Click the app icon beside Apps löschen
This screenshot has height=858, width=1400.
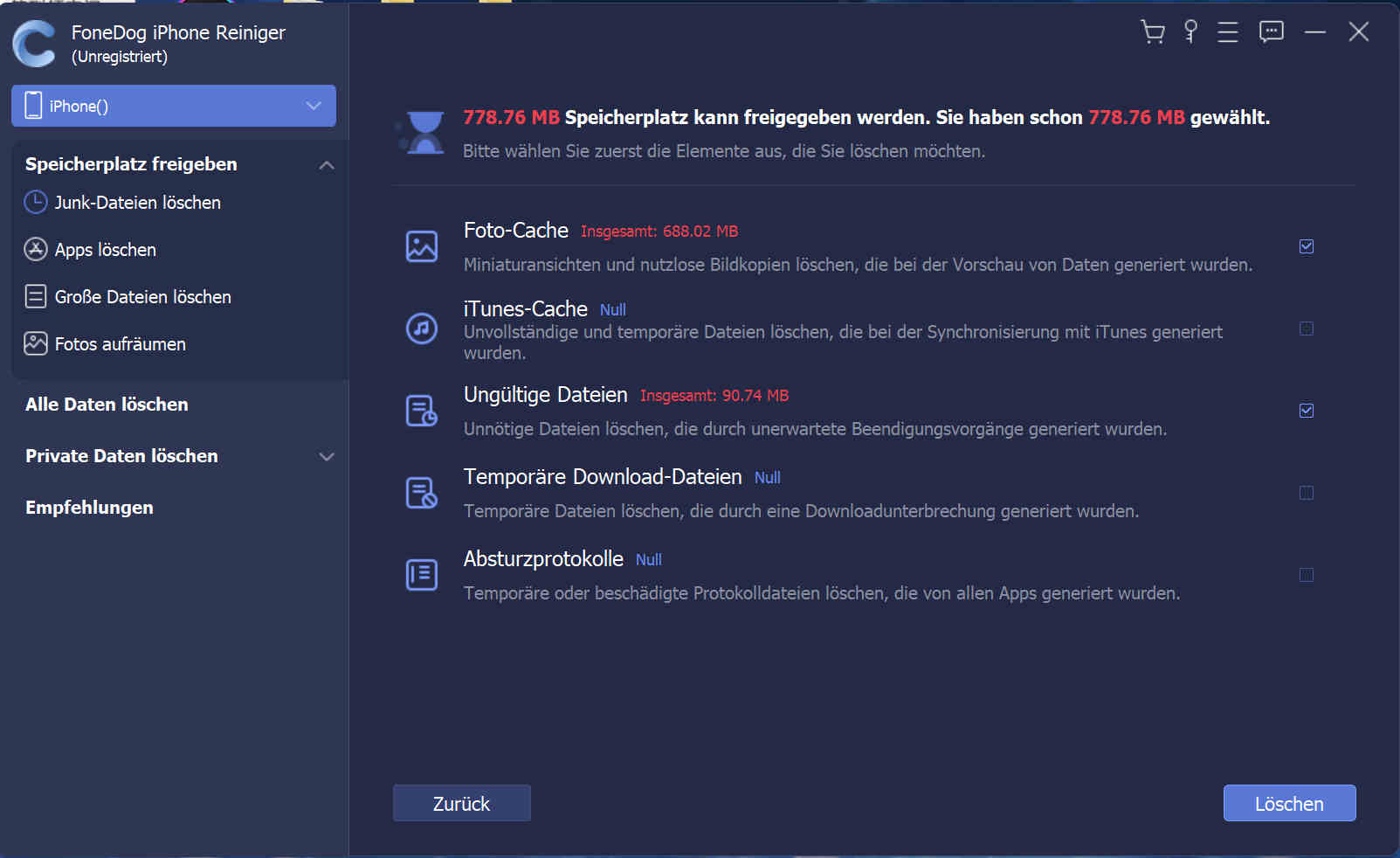pos(35,250)
